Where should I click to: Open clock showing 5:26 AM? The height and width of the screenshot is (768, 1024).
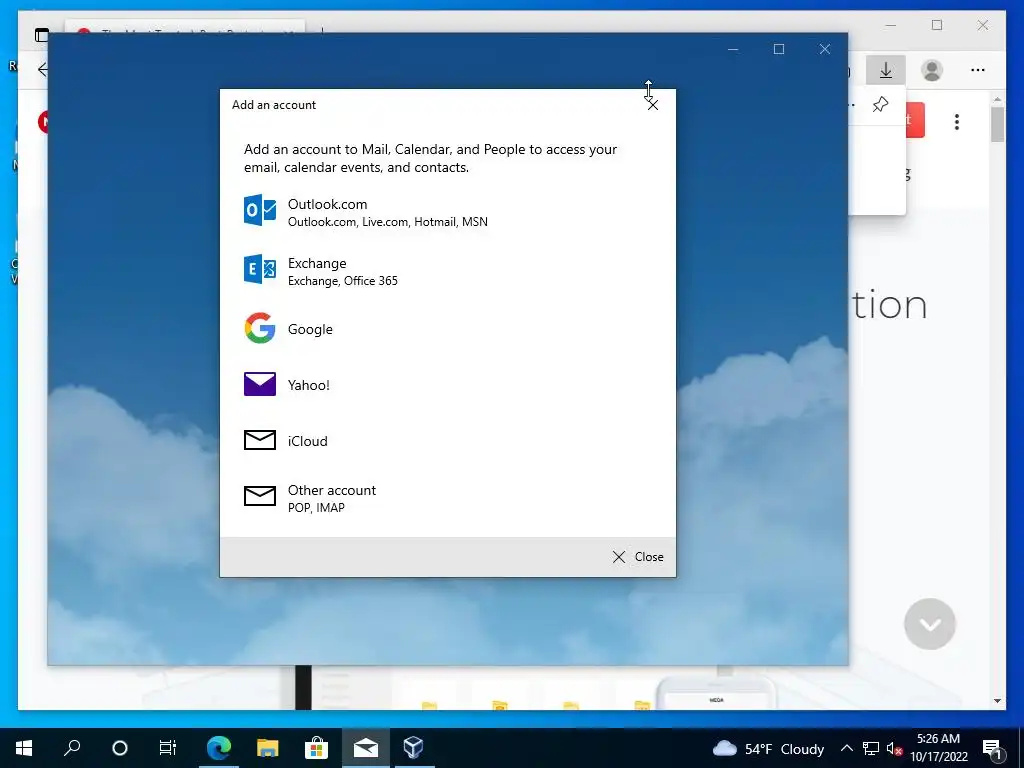(x=938, y=748)
